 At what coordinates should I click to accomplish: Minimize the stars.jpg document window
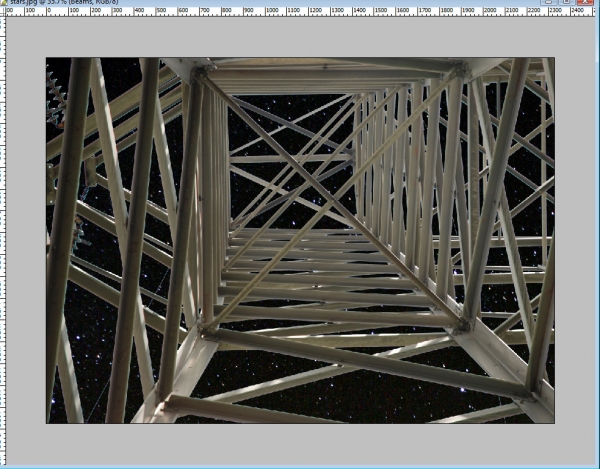(548, 2)
